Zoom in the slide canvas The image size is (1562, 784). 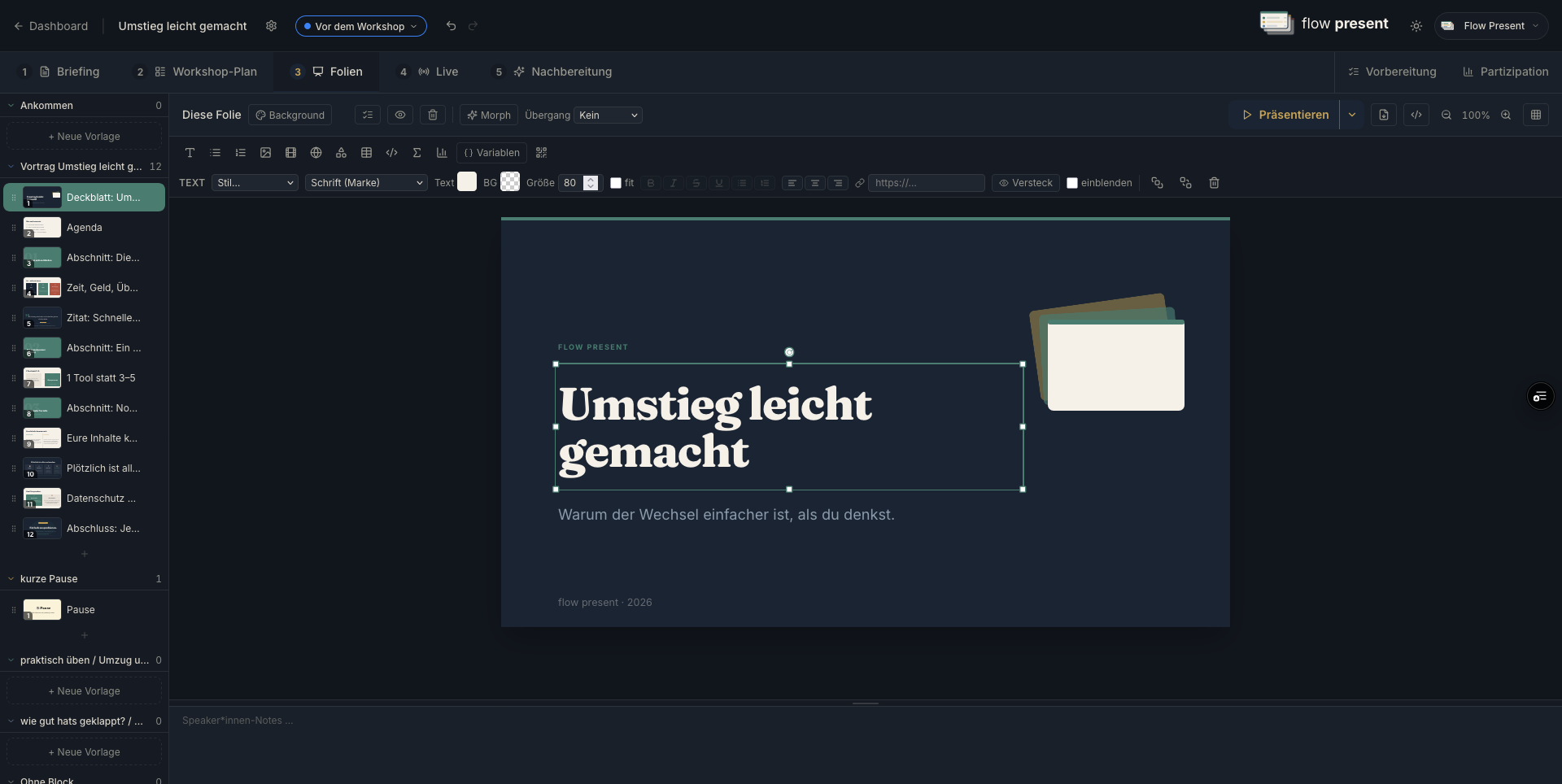point(1506,115)
